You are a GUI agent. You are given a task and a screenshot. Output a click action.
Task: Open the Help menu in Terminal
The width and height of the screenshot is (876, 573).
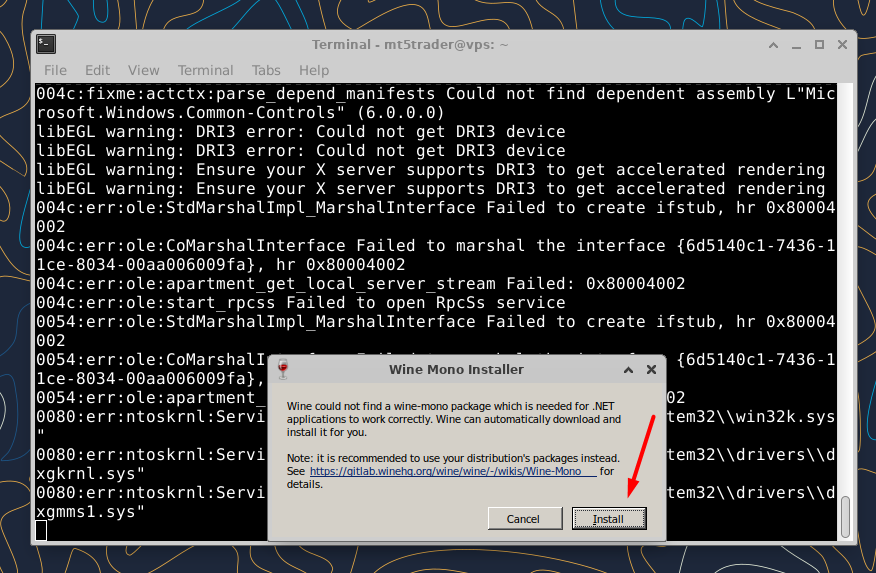[314, 70]
